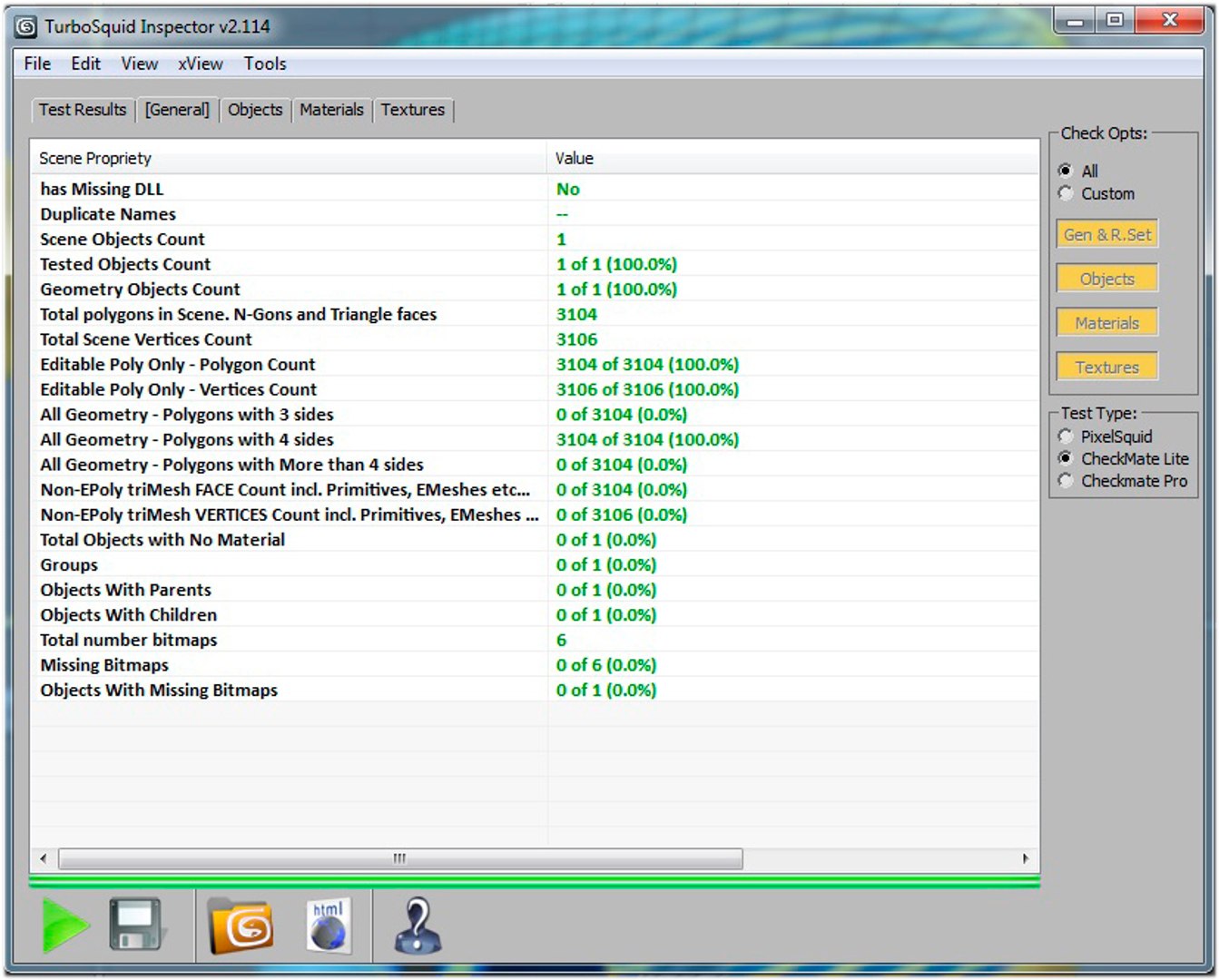Select the 'has Missing DLL' row
The height and width of the screenshot is (980, 1219).
click(535, 189)
